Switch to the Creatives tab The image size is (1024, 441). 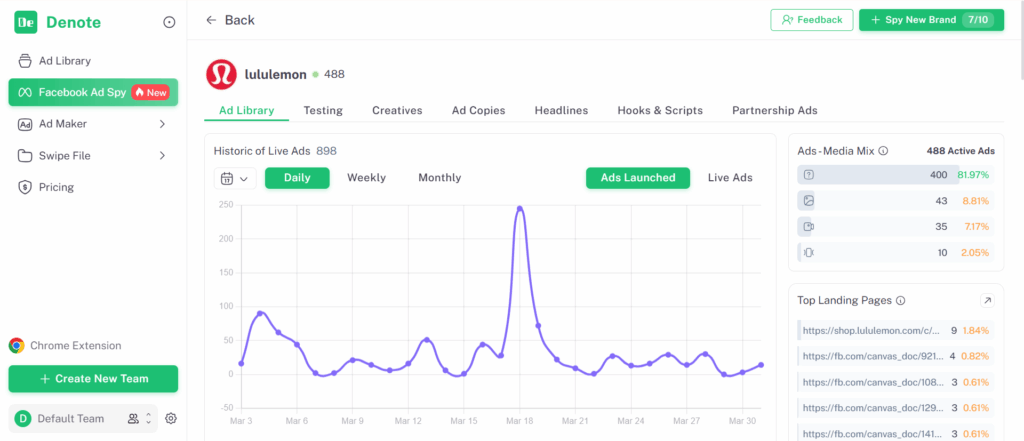(x=397, y=110)
